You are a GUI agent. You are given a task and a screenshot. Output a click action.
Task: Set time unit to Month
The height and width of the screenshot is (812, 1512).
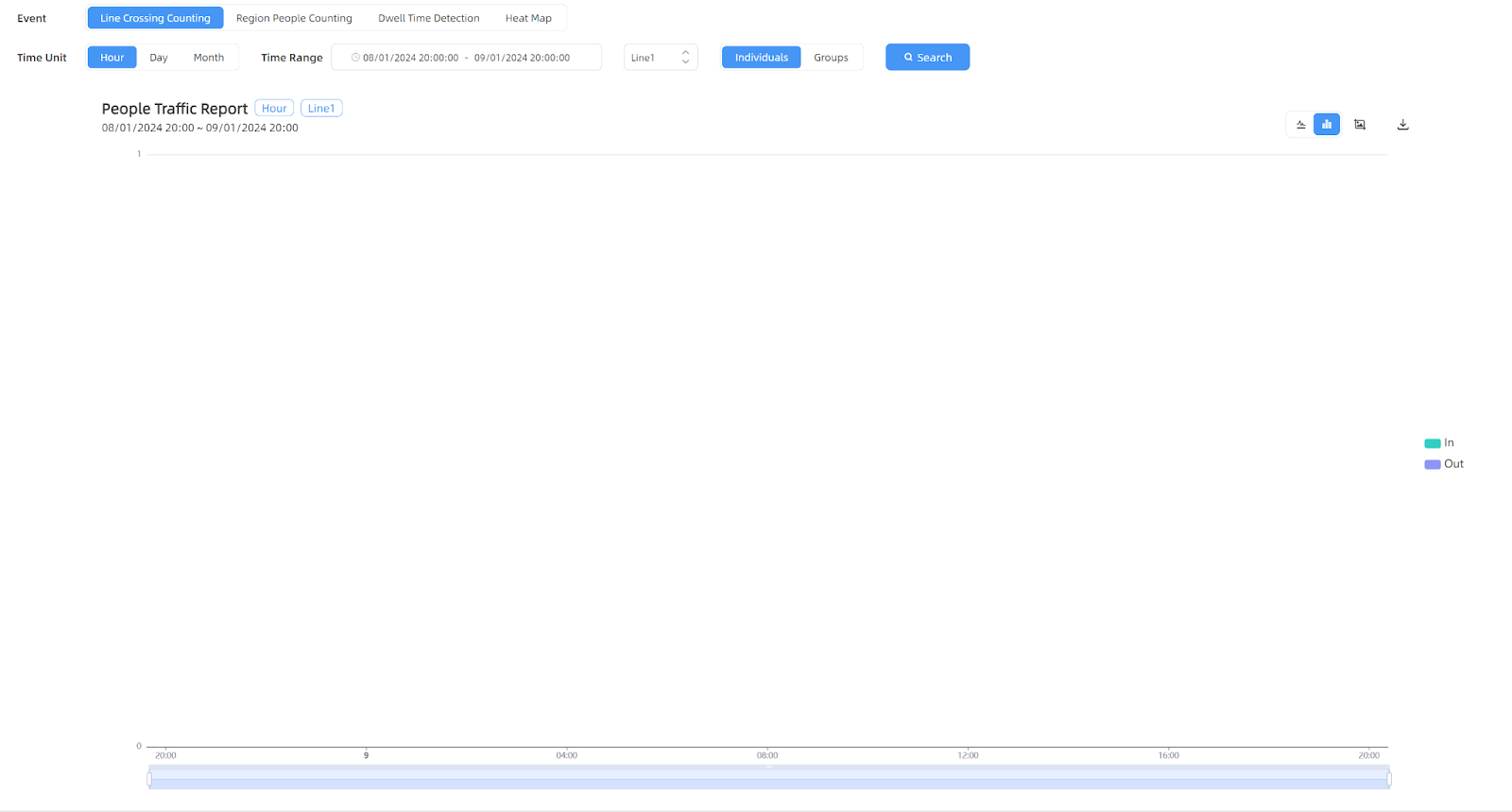(209, 58)
